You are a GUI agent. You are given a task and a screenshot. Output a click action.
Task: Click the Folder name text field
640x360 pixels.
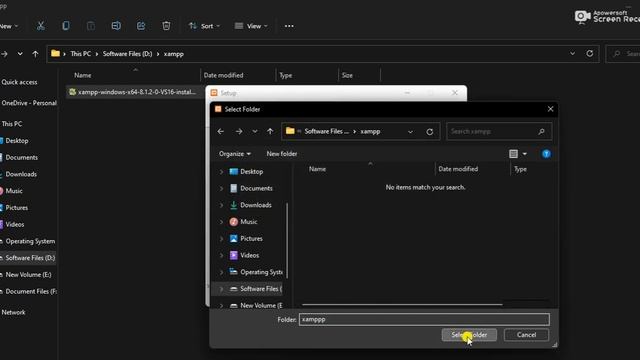[x=424, y=319]
